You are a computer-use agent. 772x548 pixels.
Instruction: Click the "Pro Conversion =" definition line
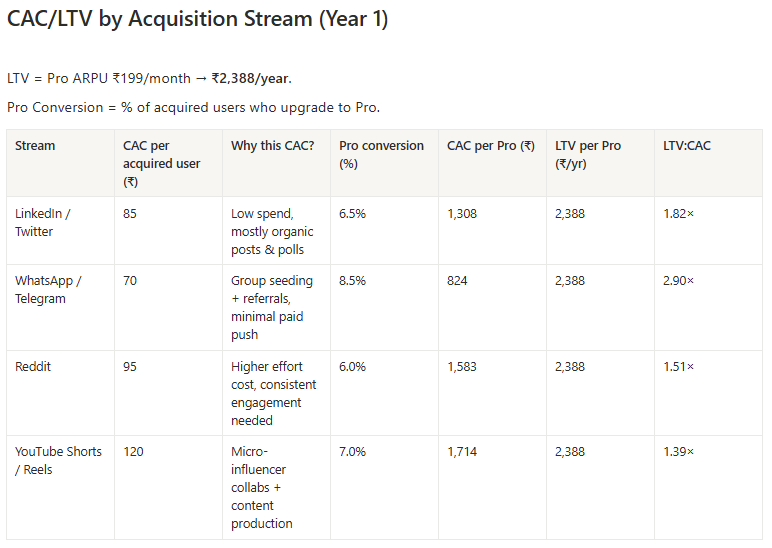point(193,107)
